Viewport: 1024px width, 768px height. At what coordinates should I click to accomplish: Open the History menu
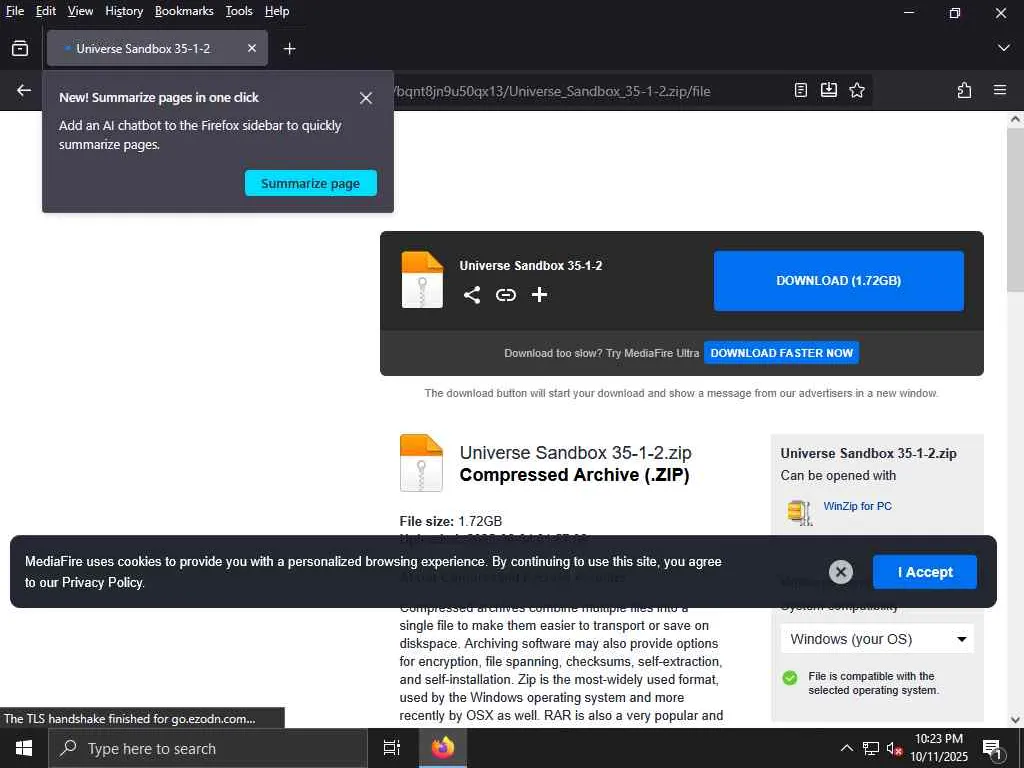click(x=124, y=11)
